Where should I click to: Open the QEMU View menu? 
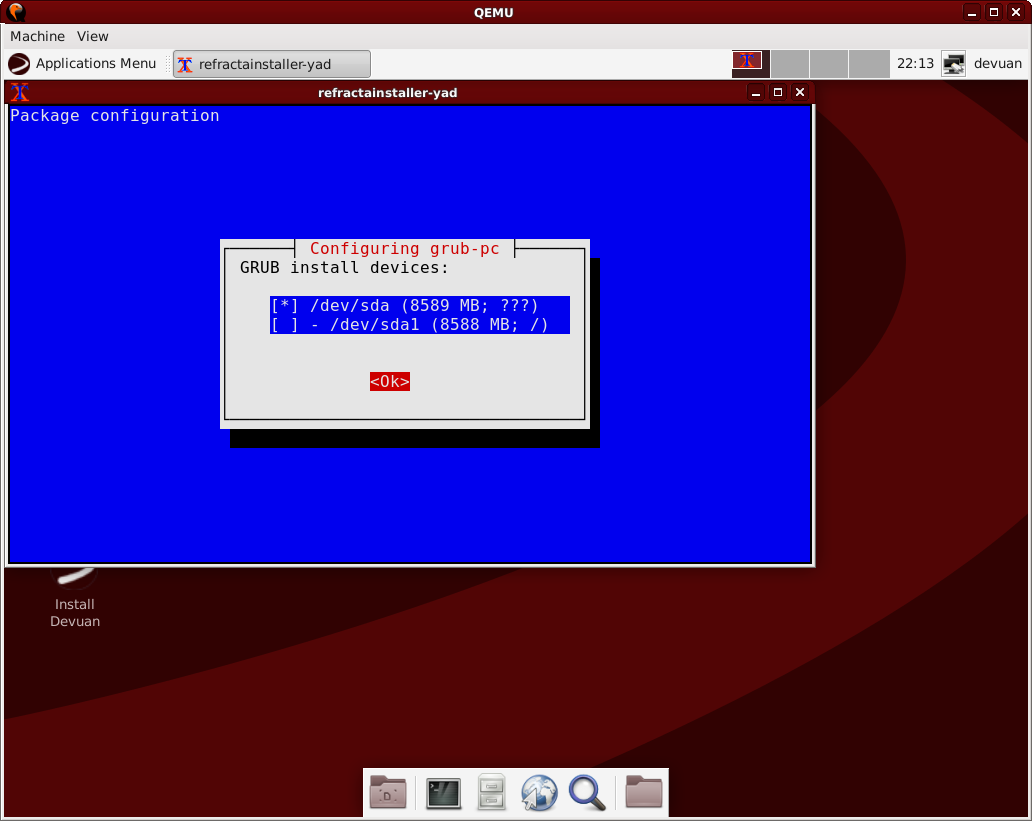coord(93,36)
